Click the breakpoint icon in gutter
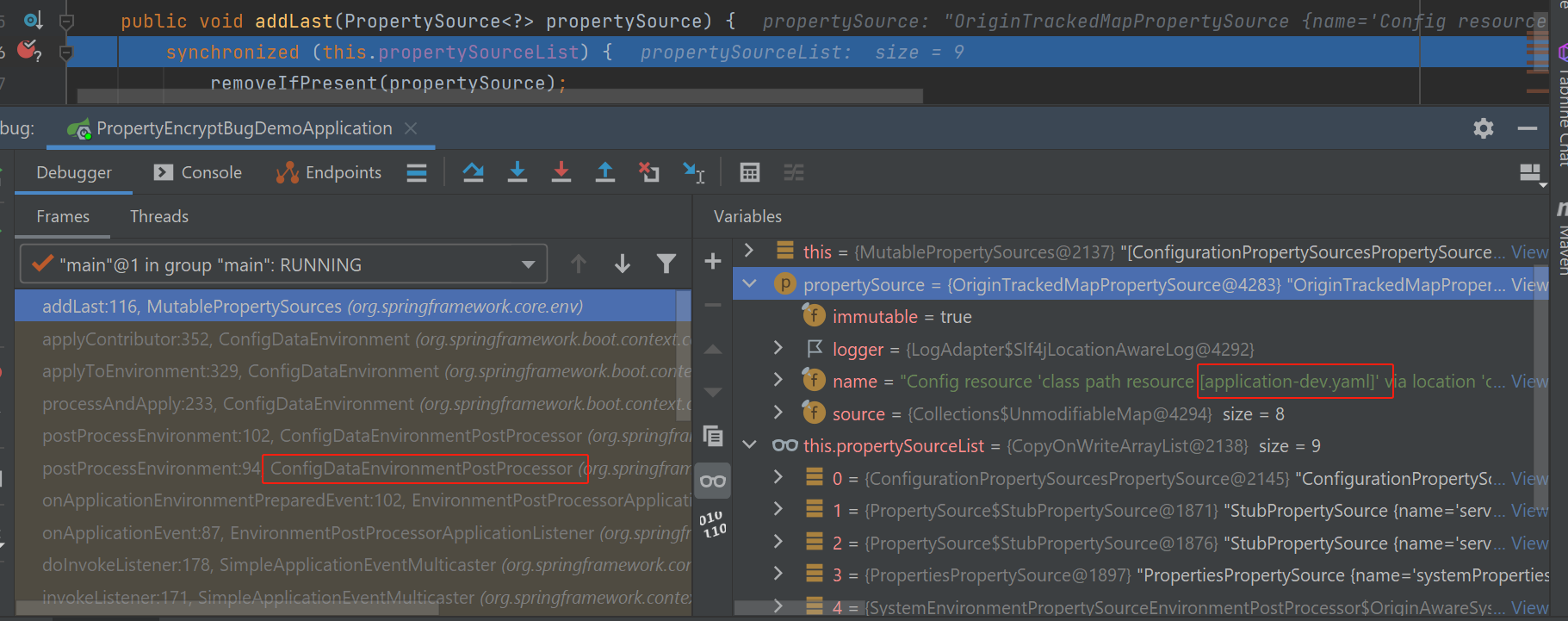The image size is (1568, 621). coord(28,51)
